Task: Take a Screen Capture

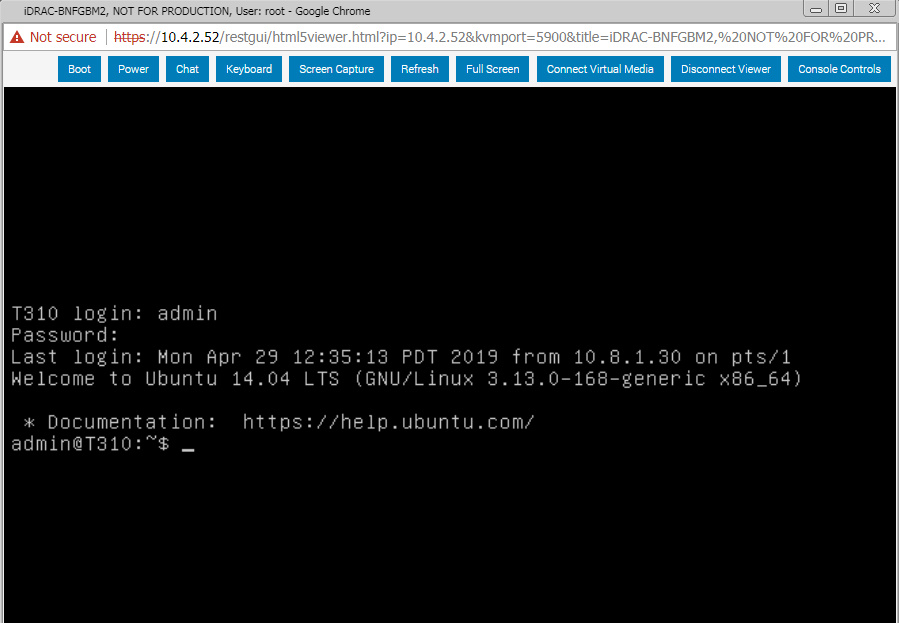Action: click(x=336, y=69)
